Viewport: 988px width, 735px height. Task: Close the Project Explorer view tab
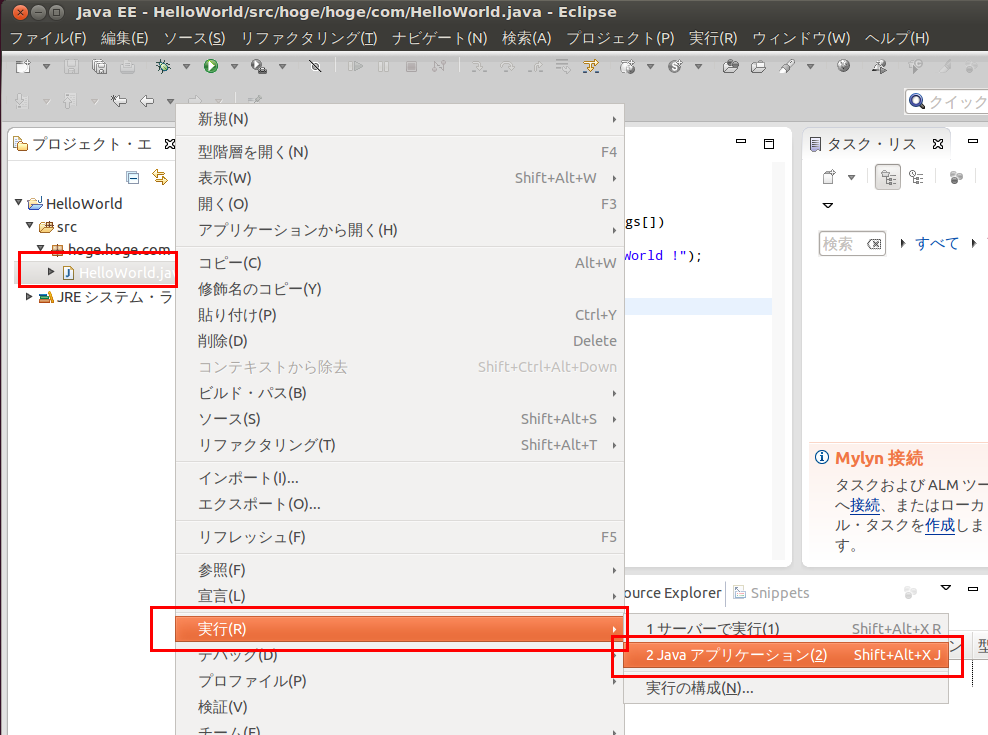pyautogui.click(x=169, y=144)
